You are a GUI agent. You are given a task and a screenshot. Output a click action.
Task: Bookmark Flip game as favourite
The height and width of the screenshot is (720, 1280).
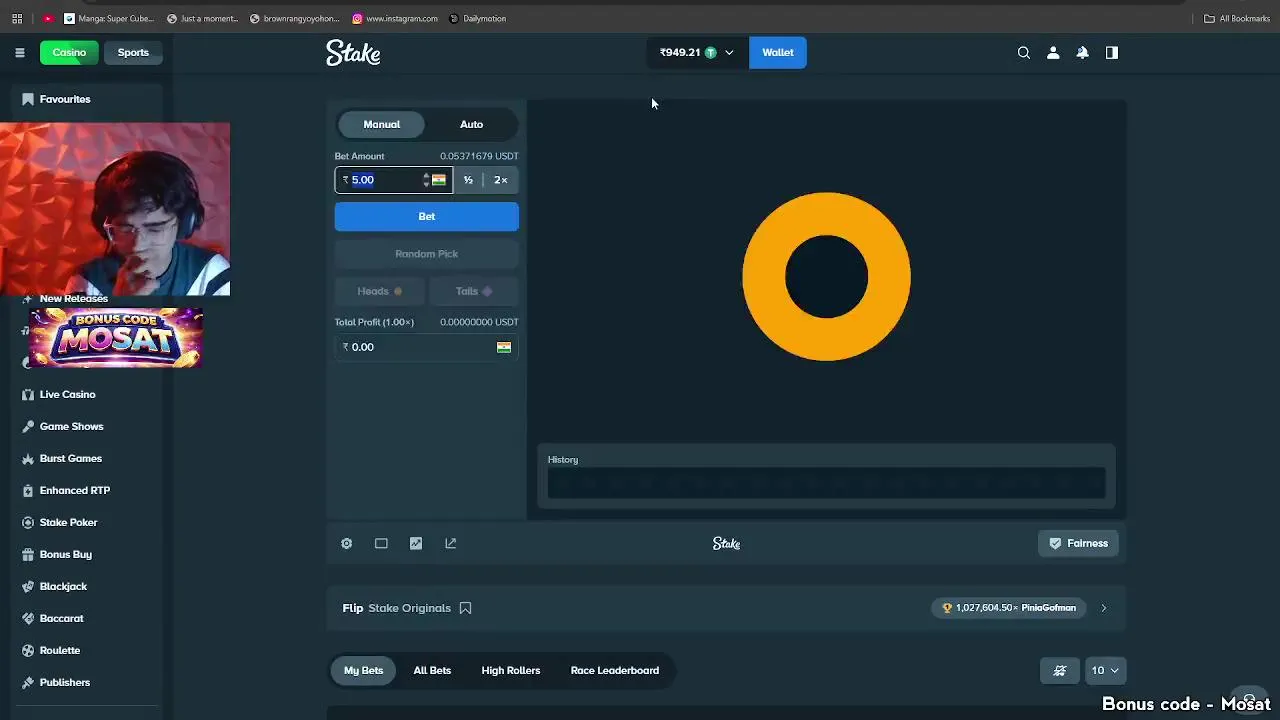point(465,608)
